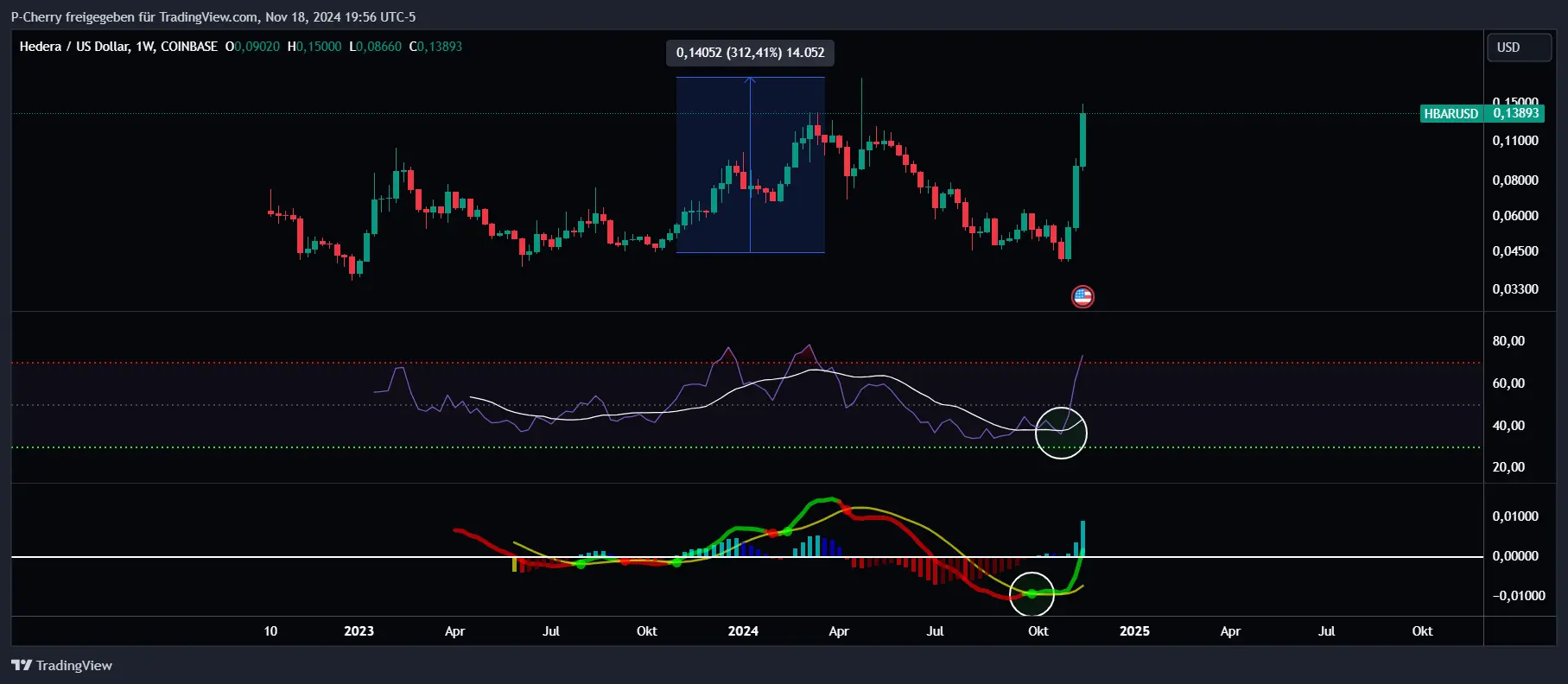The width and height of the screenshot is (1568, 684).
Task: Click the 2025 label on time axis
Action: tap(1134, 631)
